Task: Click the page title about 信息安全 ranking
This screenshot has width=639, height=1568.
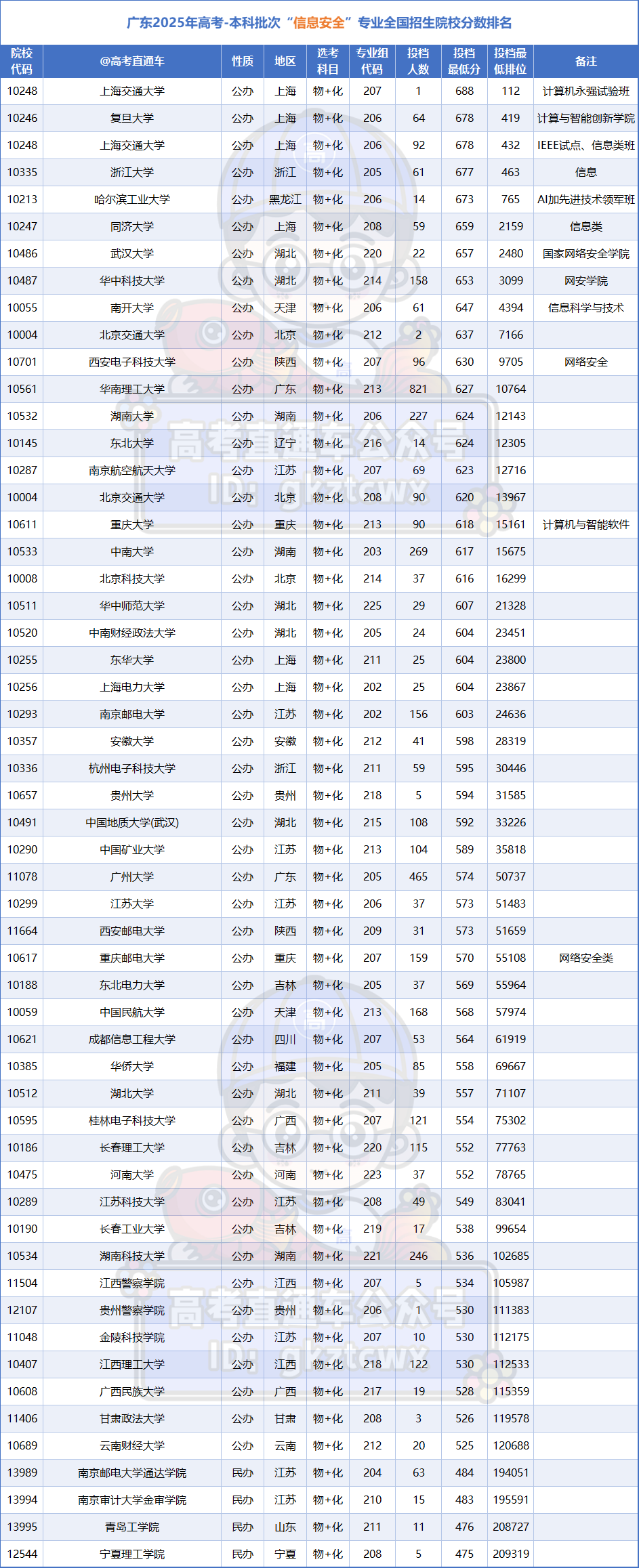Action: [x=319, y=23]
